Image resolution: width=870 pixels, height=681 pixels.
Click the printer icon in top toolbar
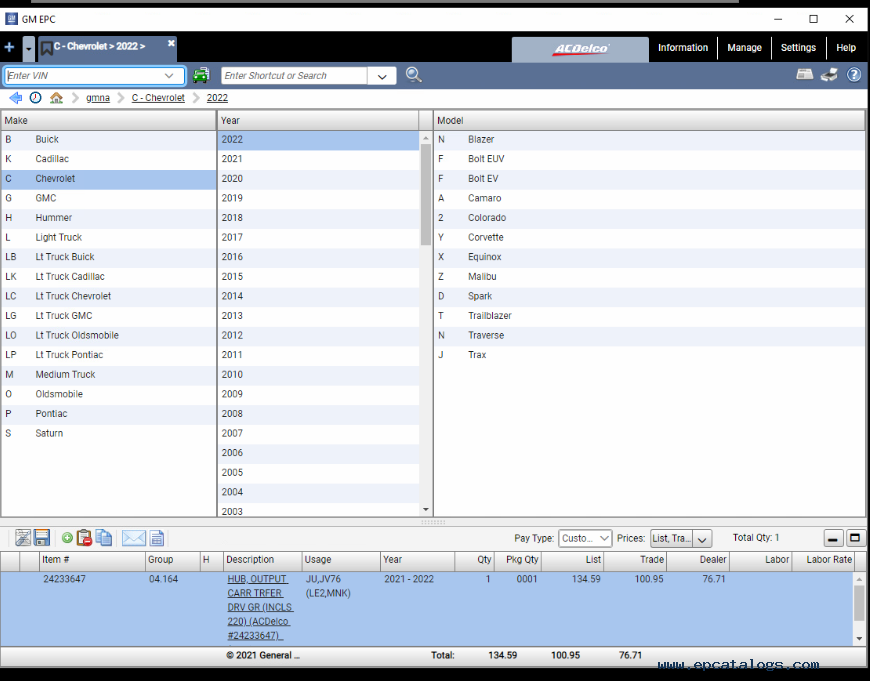coord(829,75)
